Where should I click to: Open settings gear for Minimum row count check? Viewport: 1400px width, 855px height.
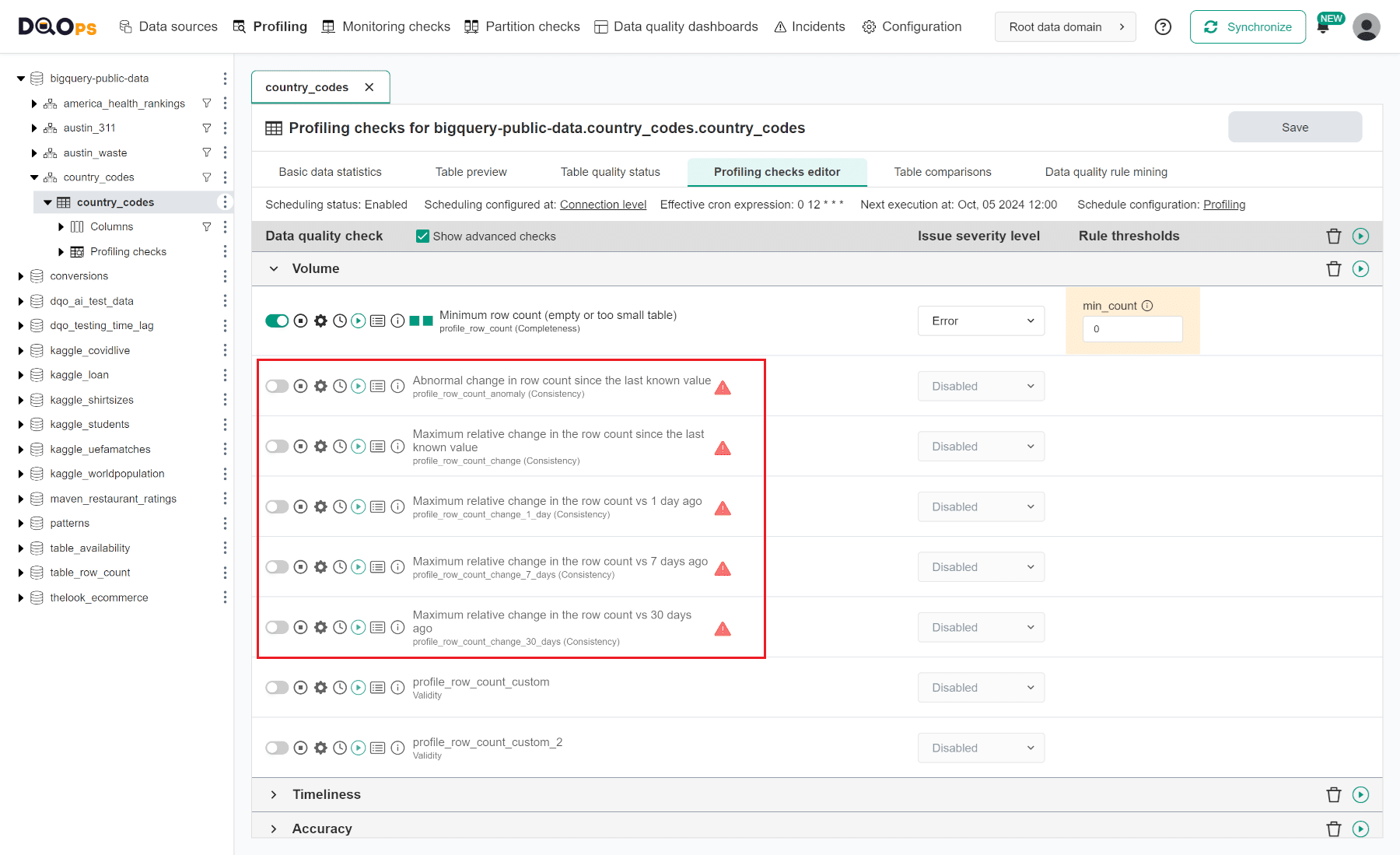(320, 321)
